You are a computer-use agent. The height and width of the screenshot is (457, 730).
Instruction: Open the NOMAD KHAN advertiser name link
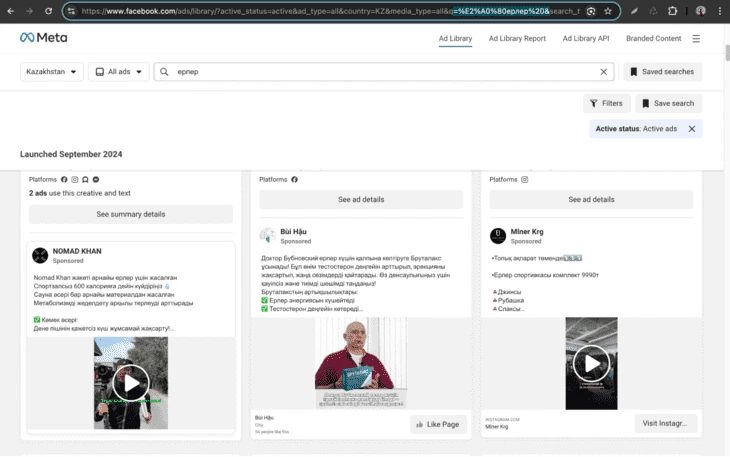[77, 251]
